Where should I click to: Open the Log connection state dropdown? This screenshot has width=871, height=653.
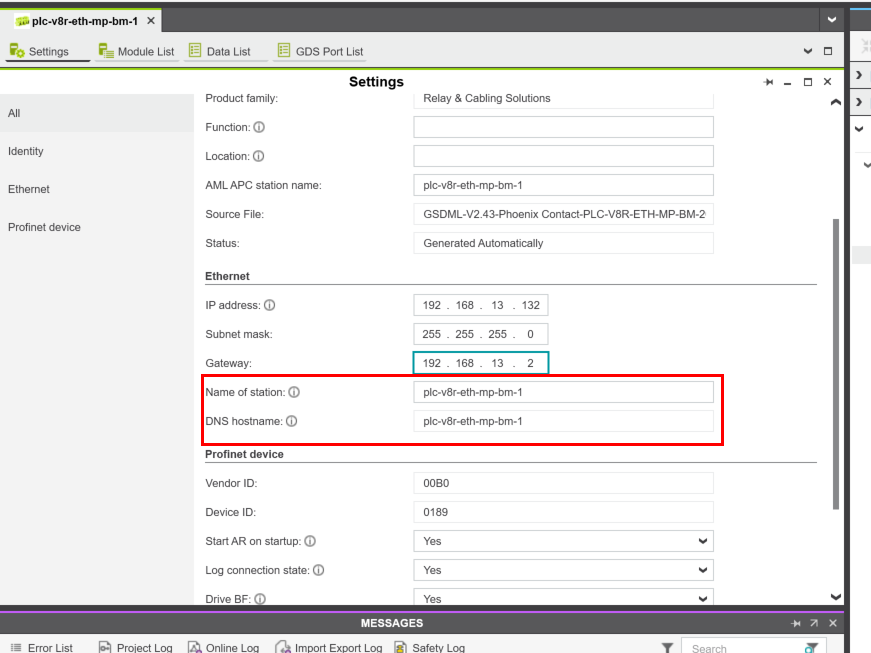coord(563,570)
